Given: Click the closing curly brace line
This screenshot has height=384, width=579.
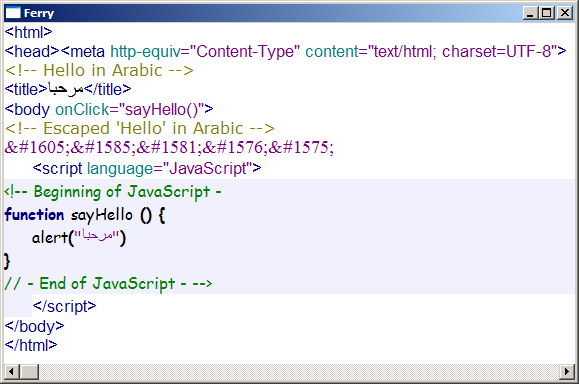Looking at the screenshot, I should tap(7, 261).
